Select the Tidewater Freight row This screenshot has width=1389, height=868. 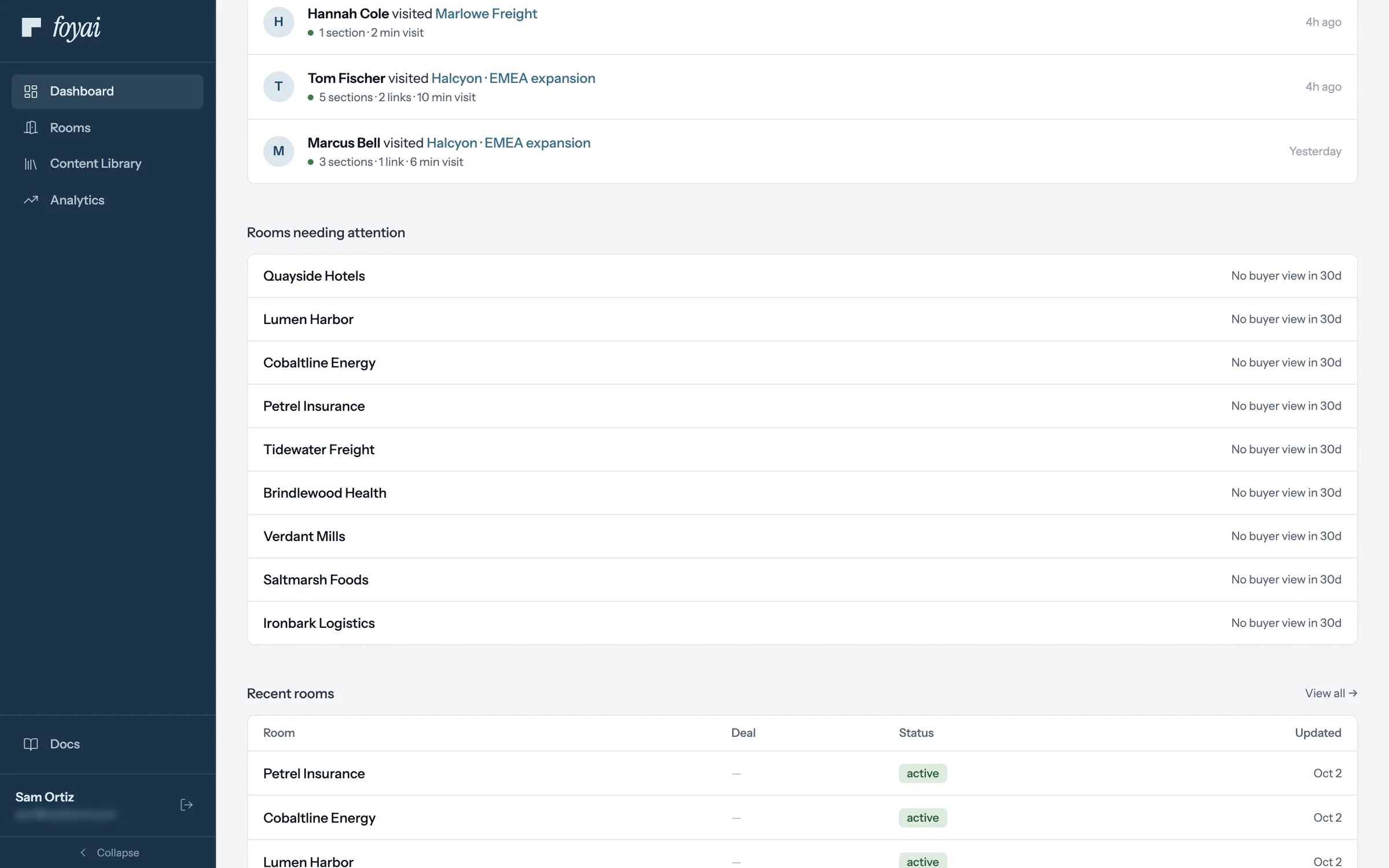802,450
